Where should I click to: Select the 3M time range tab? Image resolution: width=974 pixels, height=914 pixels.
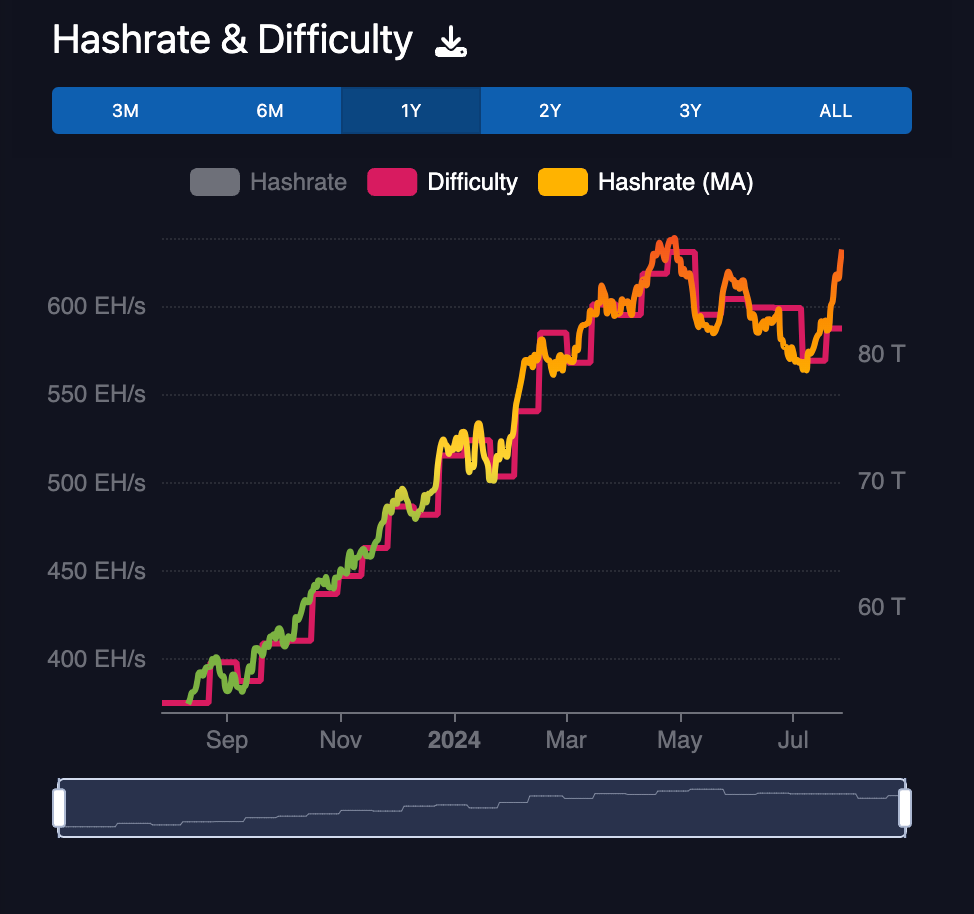(125, 111)
